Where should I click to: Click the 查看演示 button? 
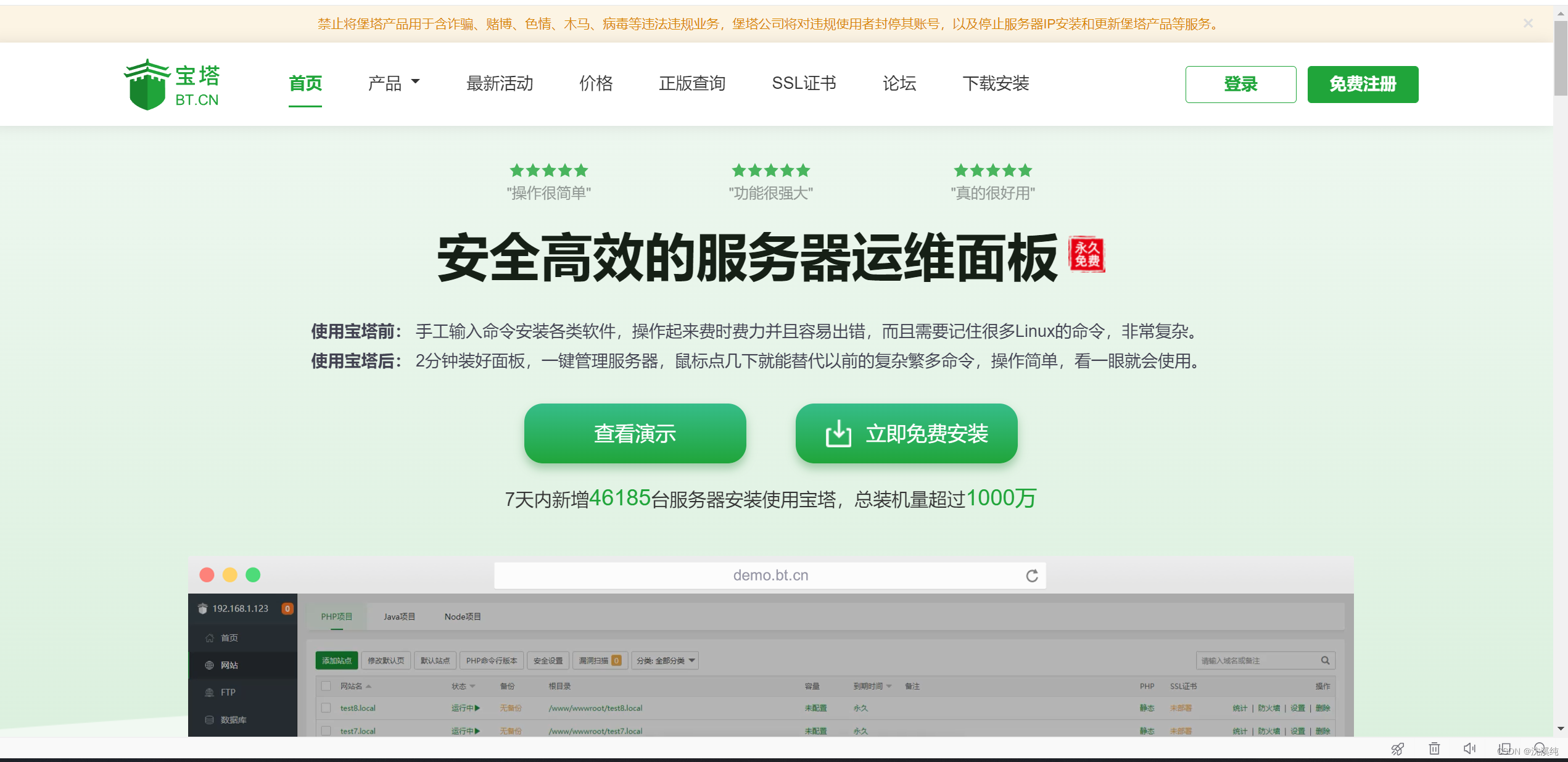[x=635, y=434]
